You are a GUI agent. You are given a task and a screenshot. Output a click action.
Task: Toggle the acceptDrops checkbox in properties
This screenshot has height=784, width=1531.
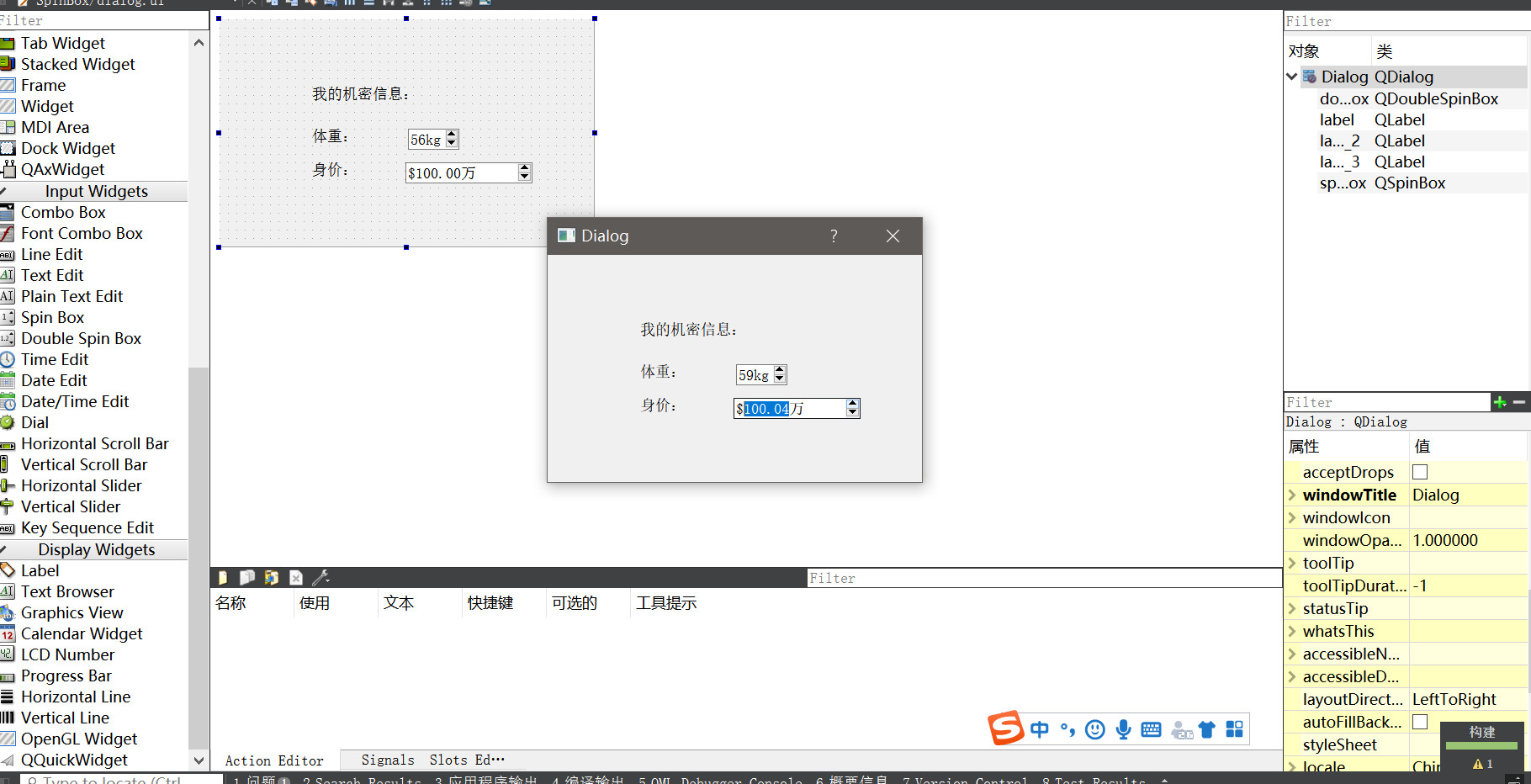click(x=1420, y=472)
